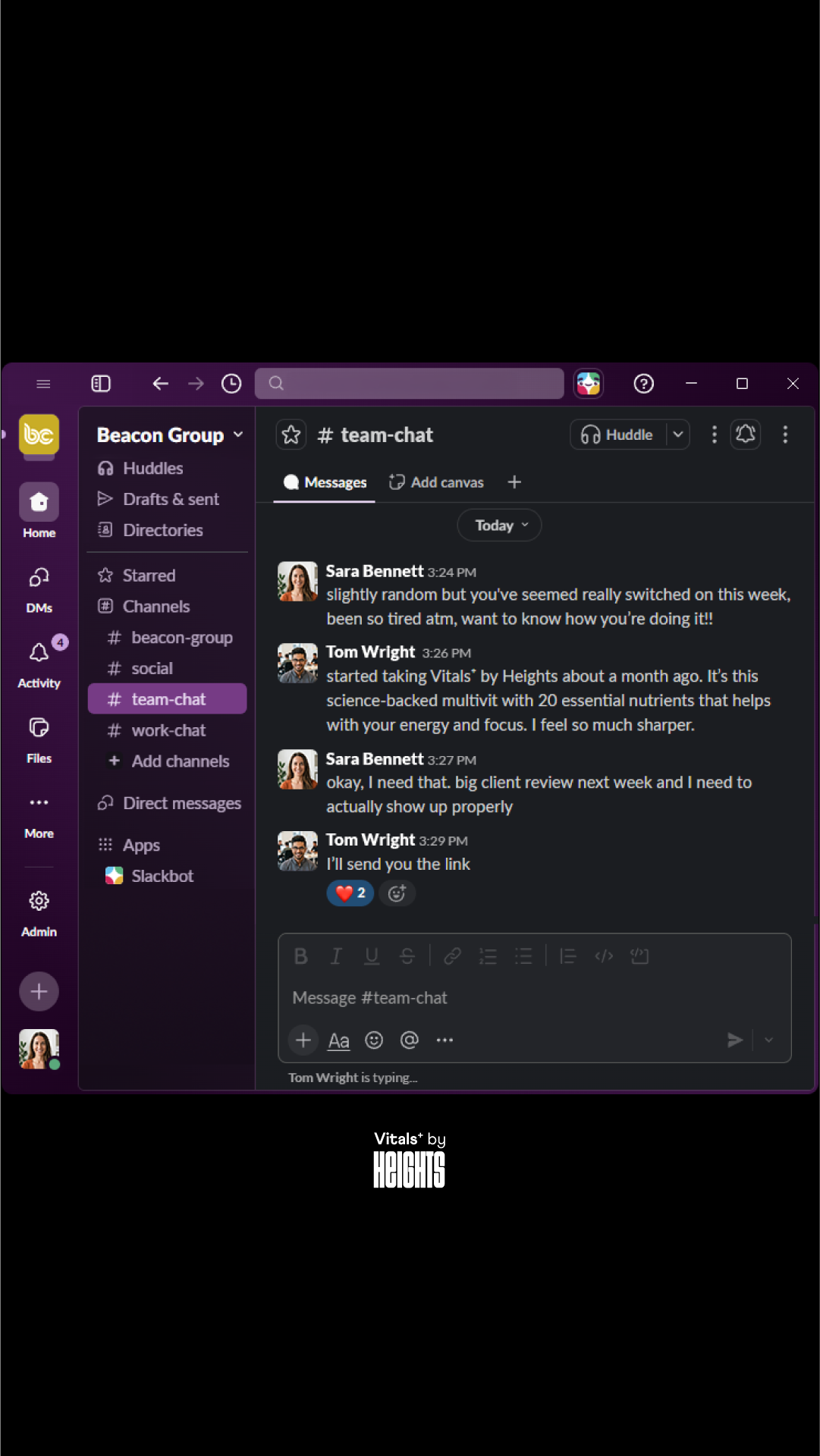The image size is (820, 1456).
Task: Open the Activity bell with 4 badge
Action: click(39, 662)
